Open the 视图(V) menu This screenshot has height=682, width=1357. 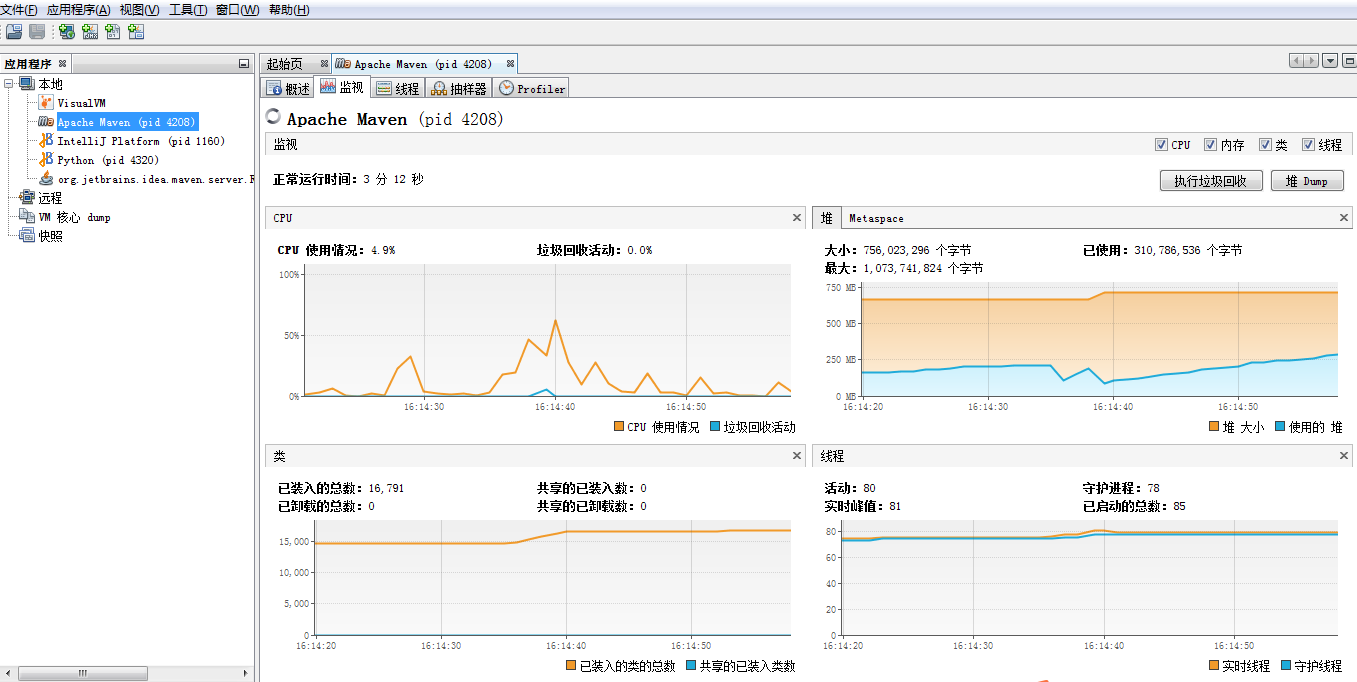(x=139, y=10)
